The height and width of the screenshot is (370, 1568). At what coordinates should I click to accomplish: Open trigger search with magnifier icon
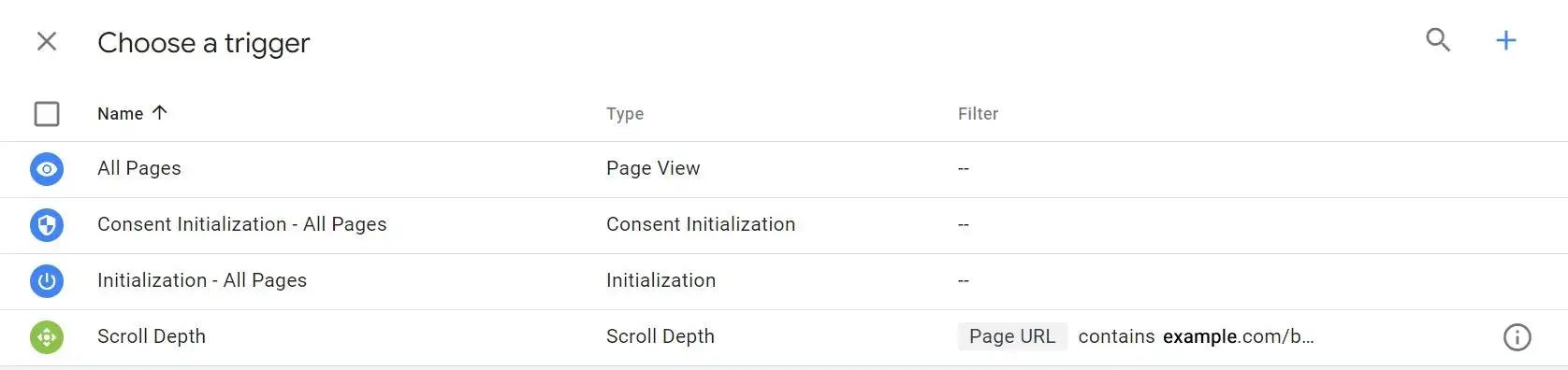[x=1438, y=40]
